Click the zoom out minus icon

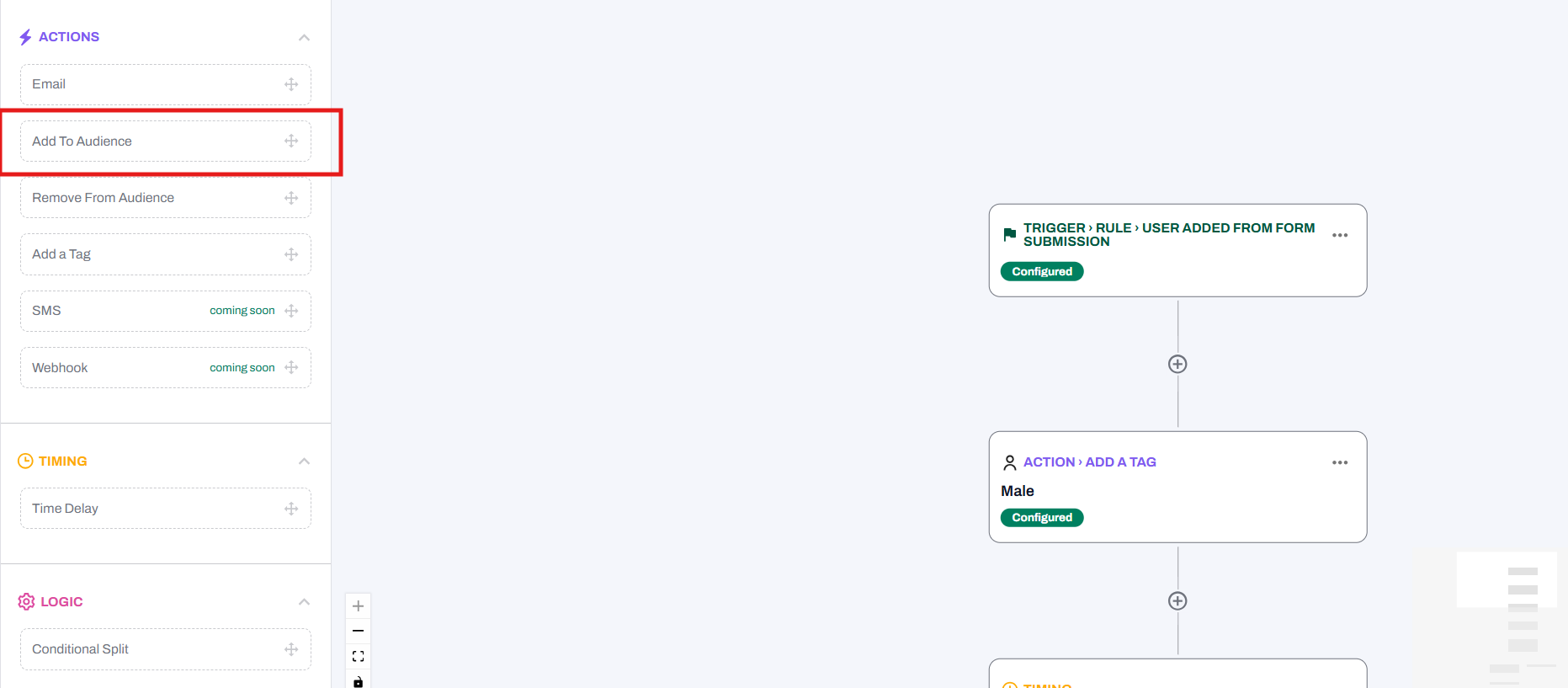point(358,631)
